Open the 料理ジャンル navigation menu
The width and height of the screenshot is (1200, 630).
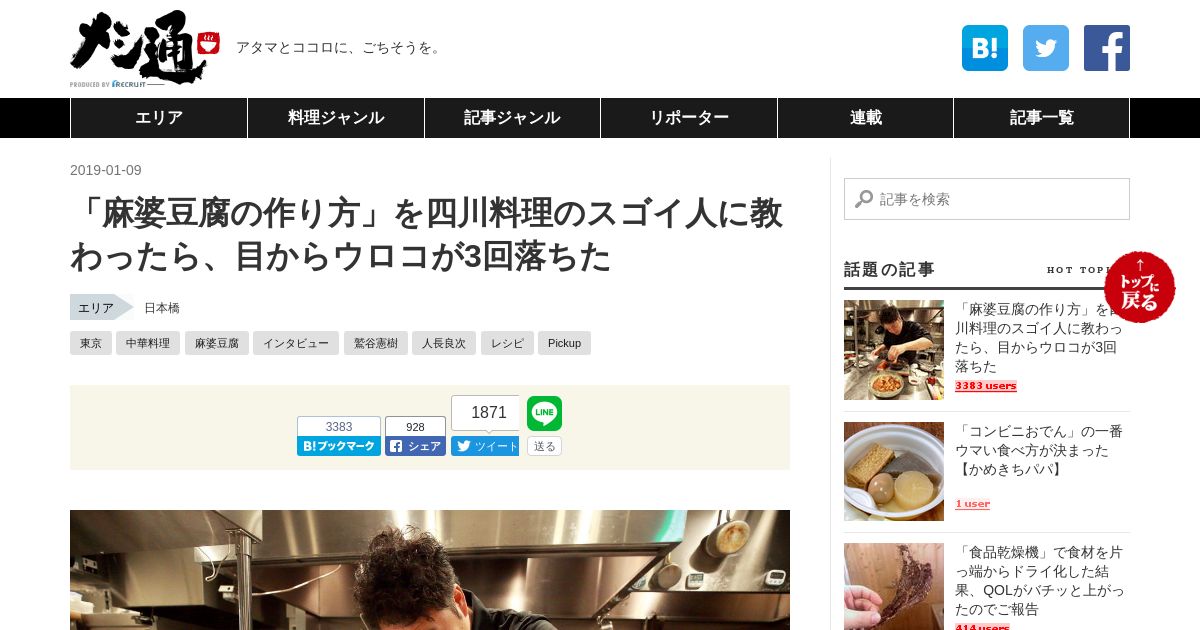(336, 118)
